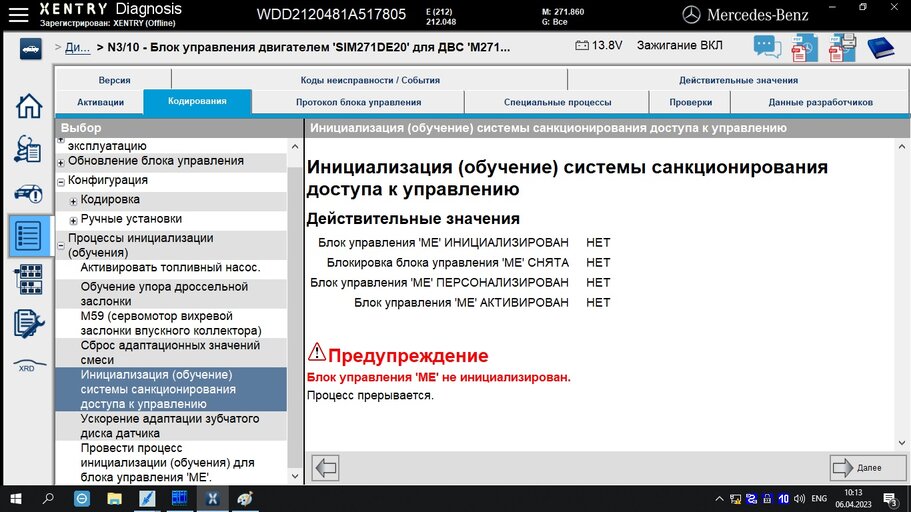Click the red 'Предупреждение' warning heading

pyautogui.click(x=408, y=355)
